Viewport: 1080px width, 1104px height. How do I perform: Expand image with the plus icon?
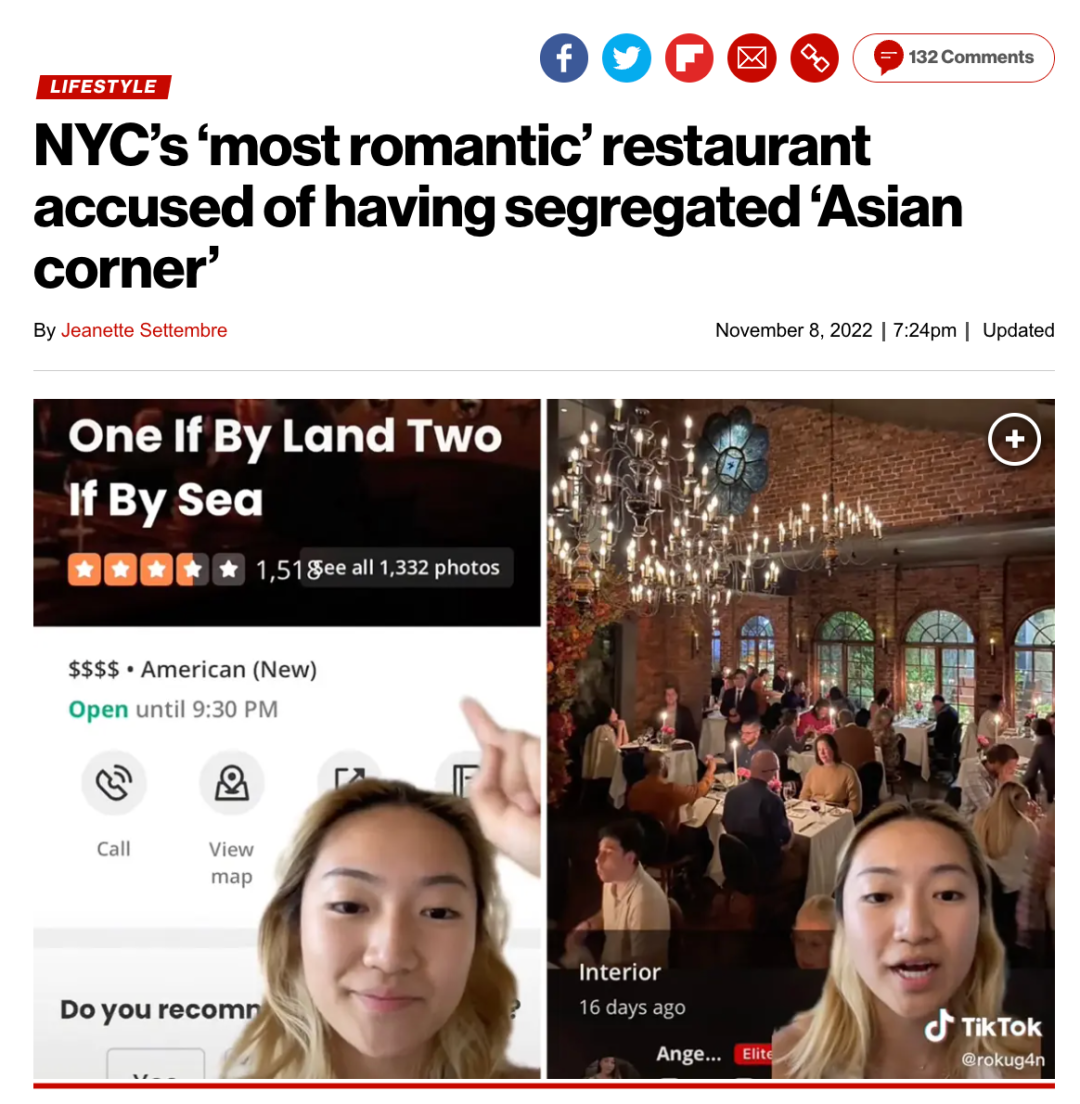point(1014,439)
